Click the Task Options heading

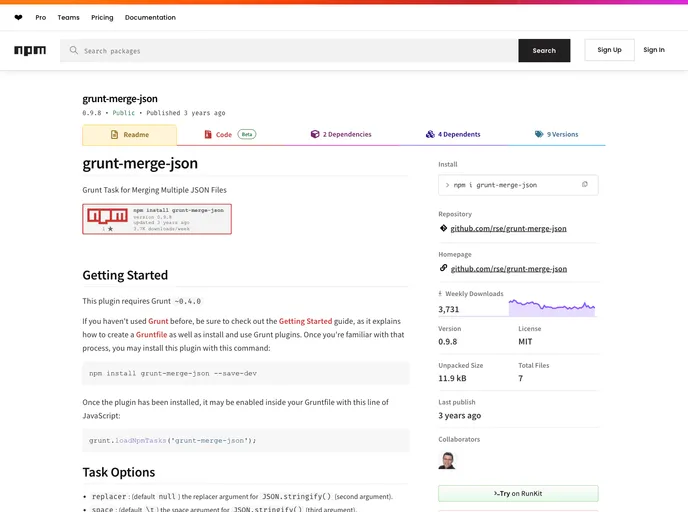click(x=119, y=472)
